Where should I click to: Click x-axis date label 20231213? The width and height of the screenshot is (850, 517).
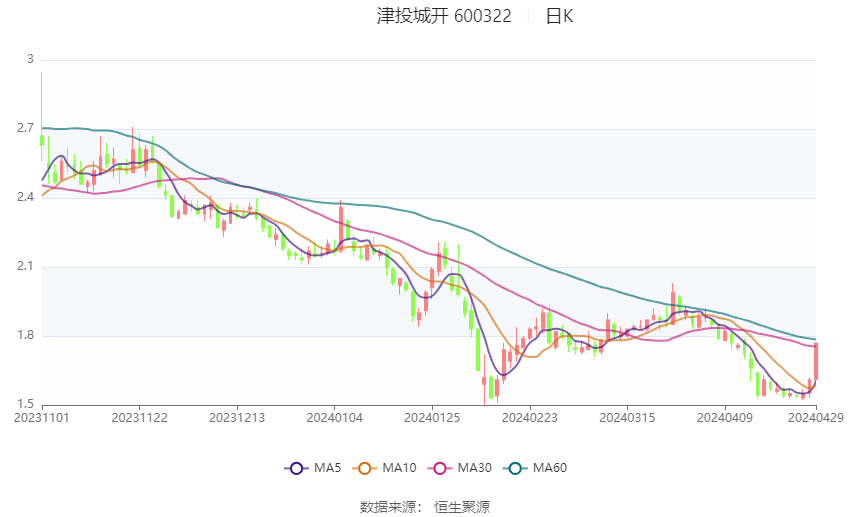coord(237,418)
